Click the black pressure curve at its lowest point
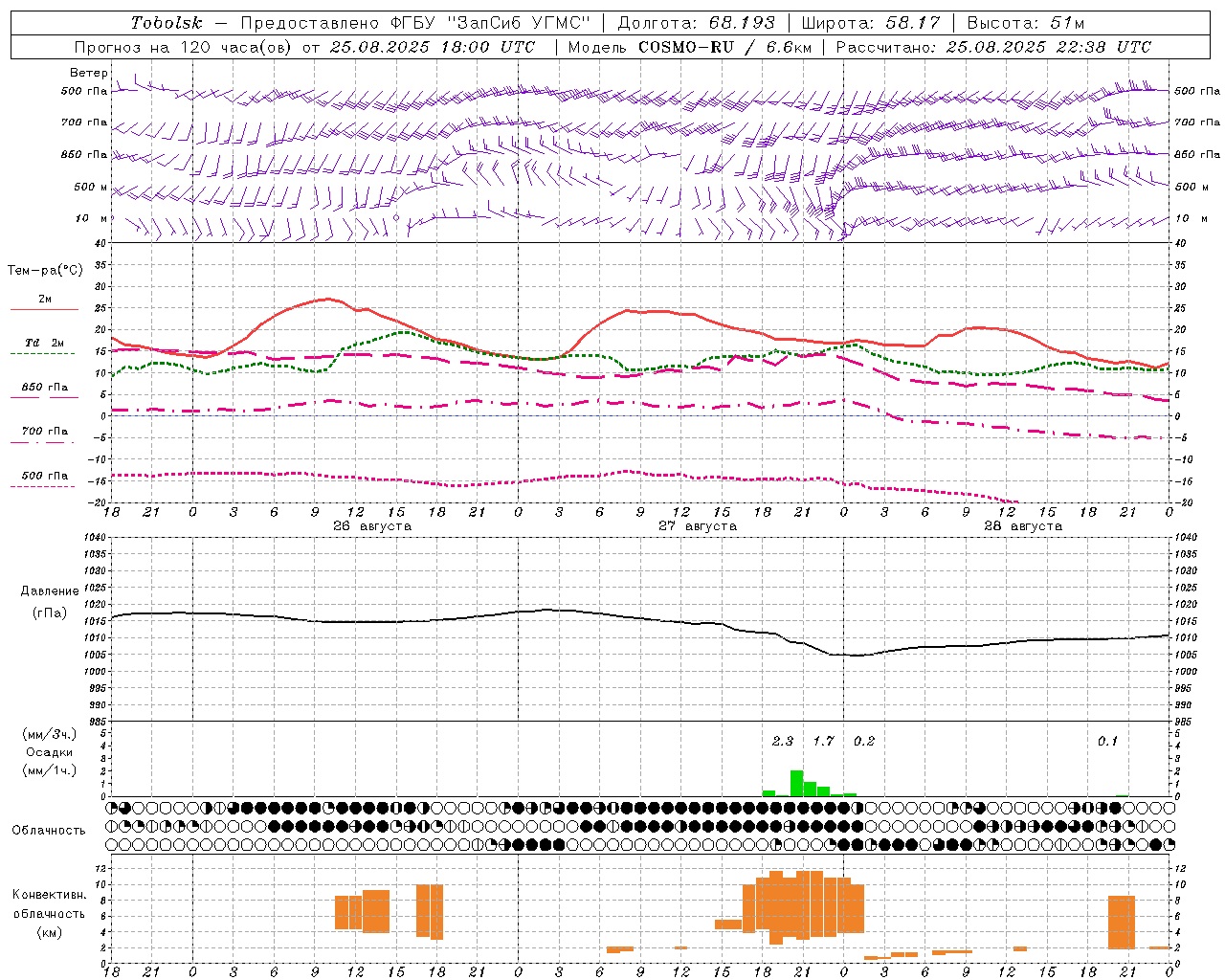This screenshot has width=1225, height=980. coord(855,656)
